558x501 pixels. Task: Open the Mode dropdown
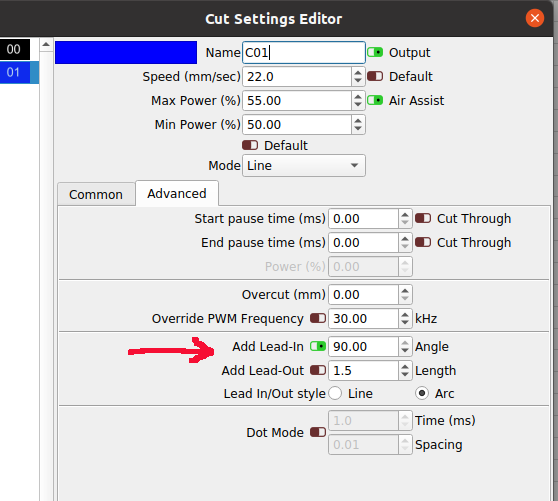pyautogui.click(x=304, y=165)
